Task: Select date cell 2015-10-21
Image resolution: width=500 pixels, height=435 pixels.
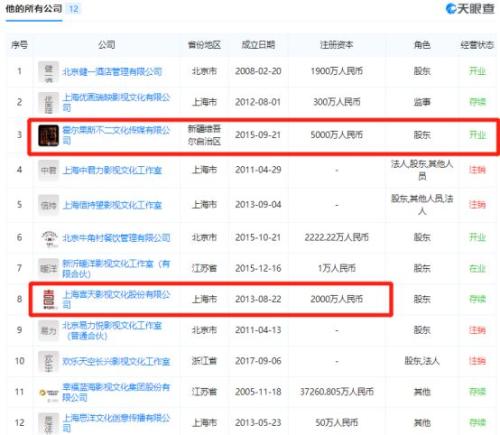Action: pyautogui.click(x=258, y=238)
